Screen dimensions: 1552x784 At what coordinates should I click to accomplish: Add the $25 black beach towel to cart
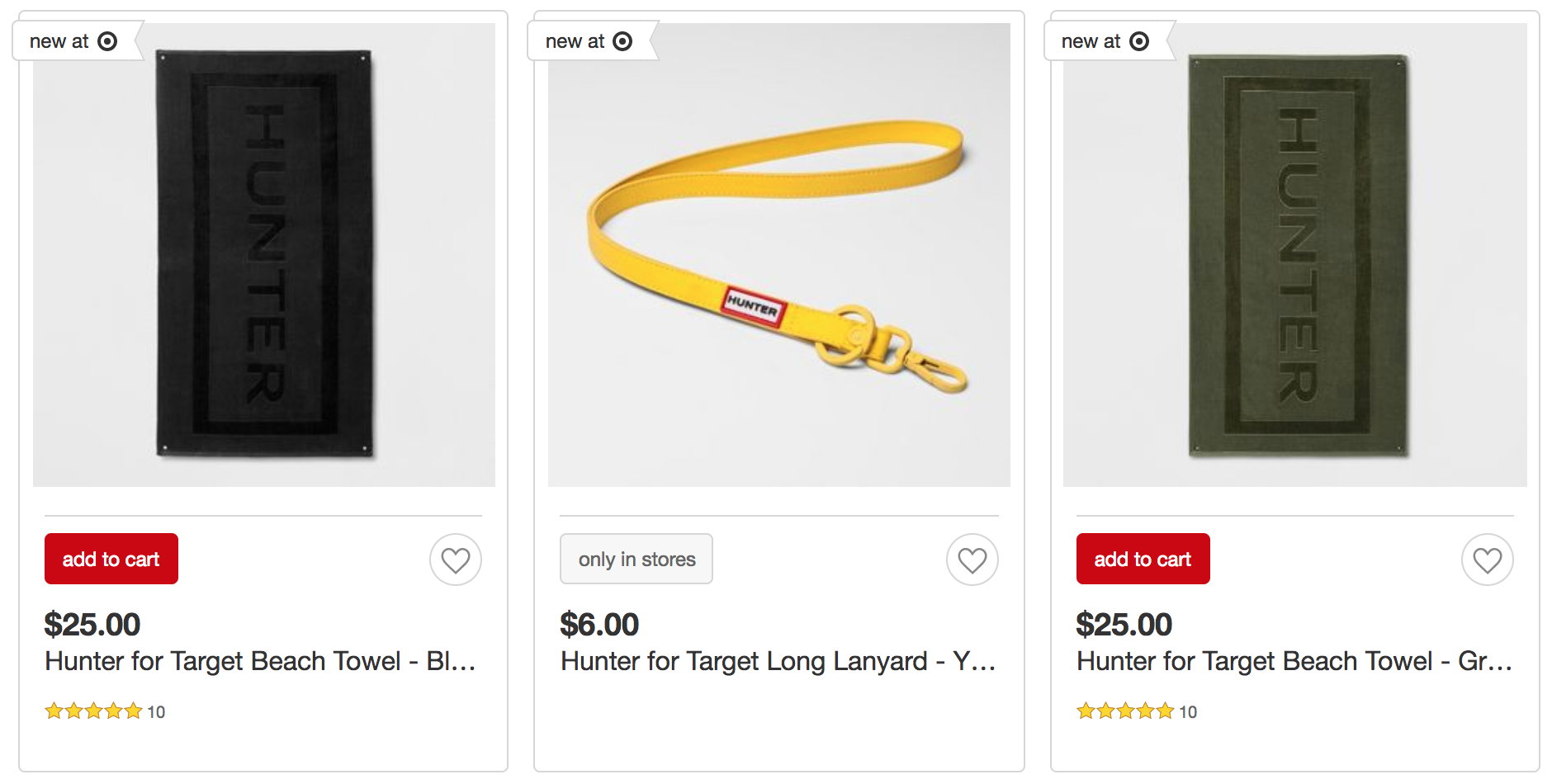tap(111, 559)
